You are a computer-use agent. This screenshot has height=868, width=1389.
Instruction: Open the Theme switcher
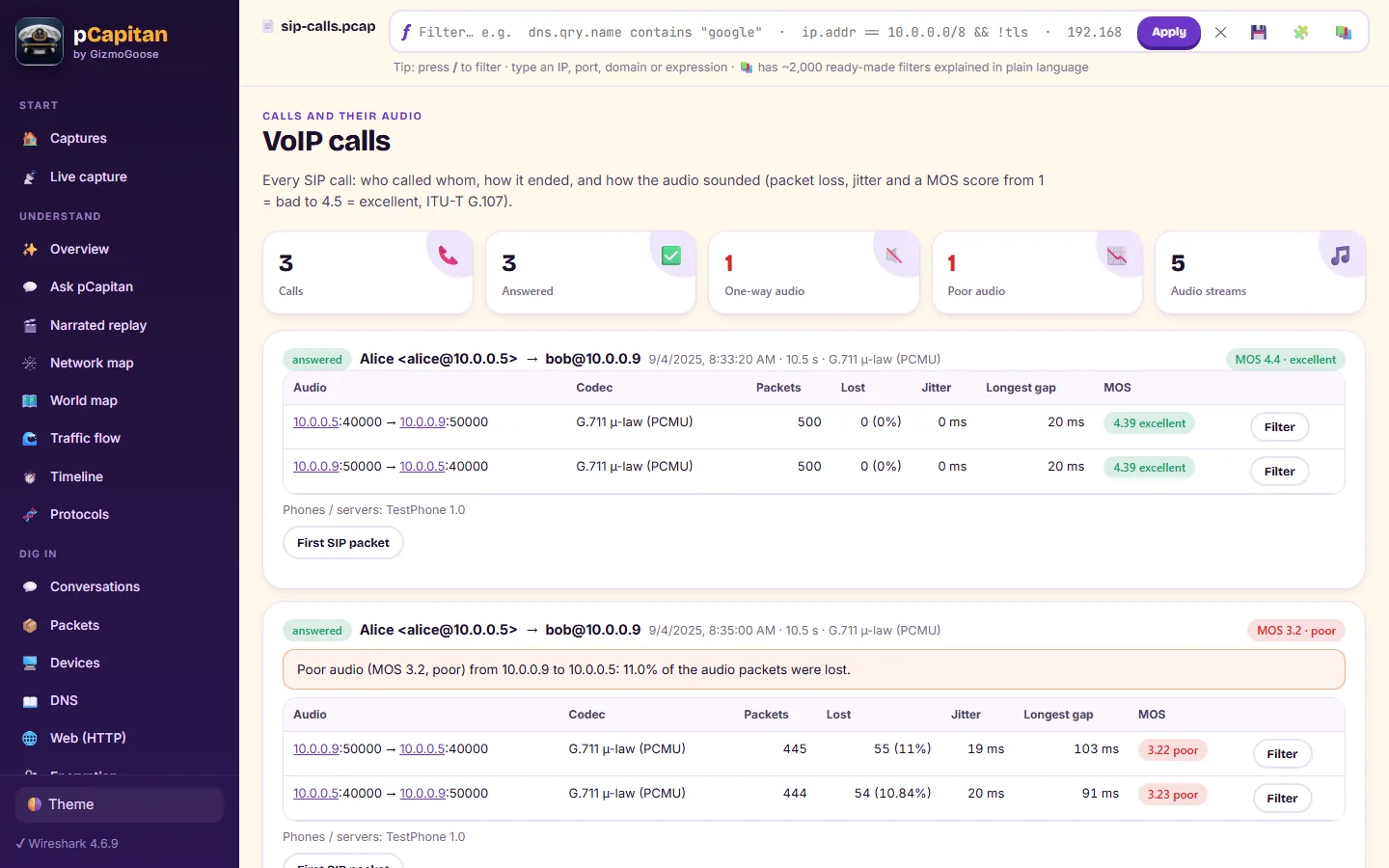coord(120,804)
